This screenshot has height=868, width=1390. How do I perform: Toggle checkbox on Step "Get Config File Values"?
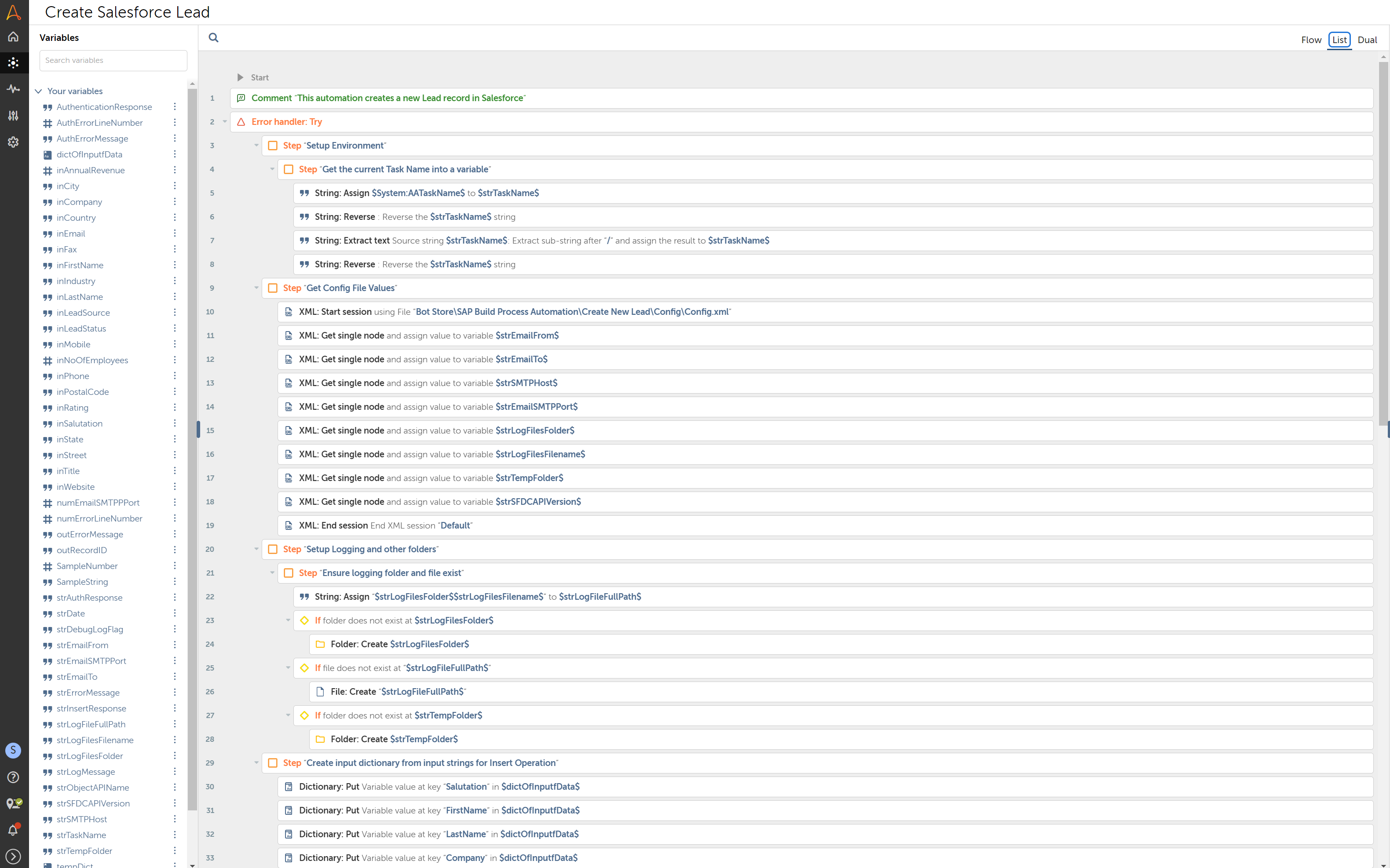[x=273, y=288]
